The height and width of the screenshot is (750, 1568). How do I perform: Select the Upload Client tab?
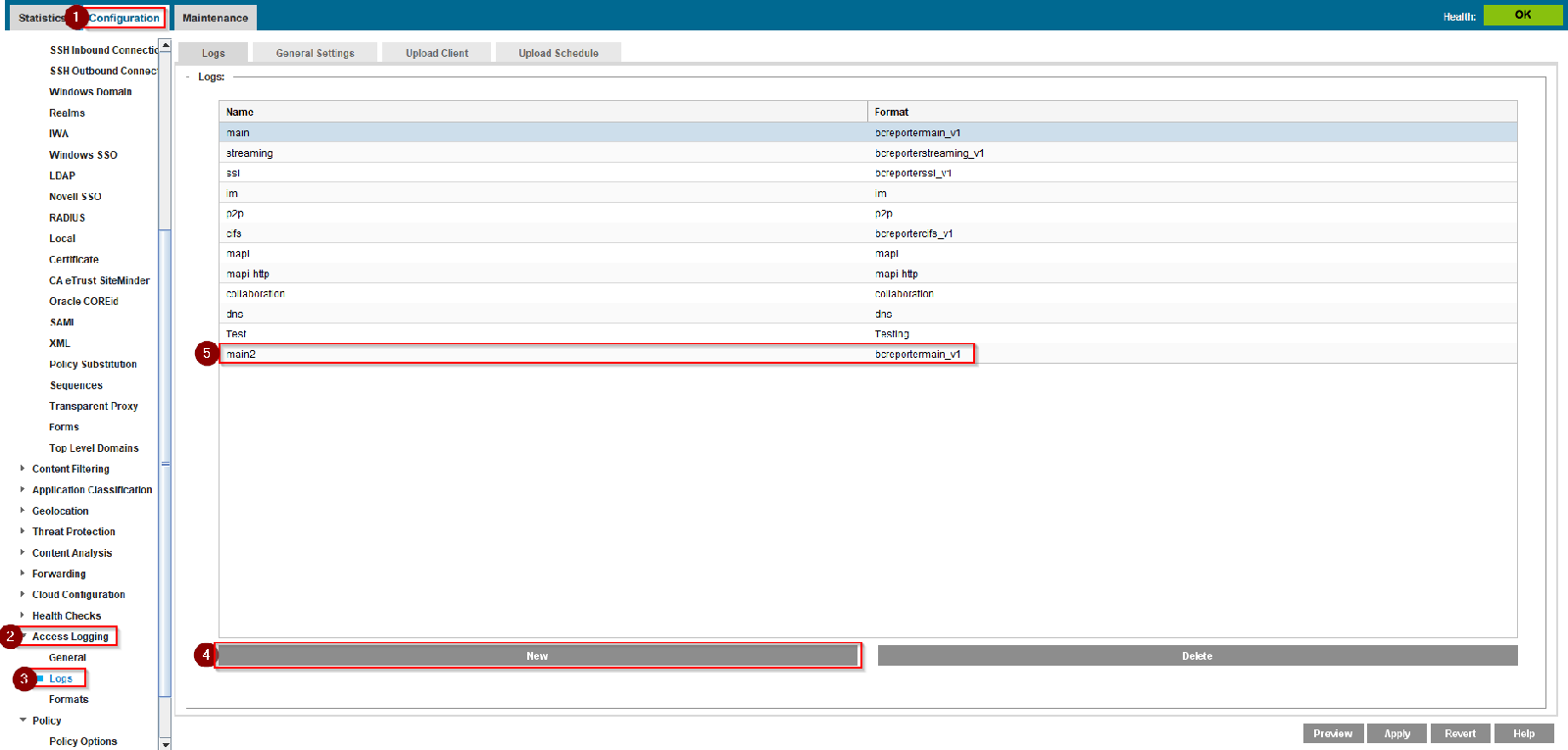pyautogui.click(x=437, y=53)
